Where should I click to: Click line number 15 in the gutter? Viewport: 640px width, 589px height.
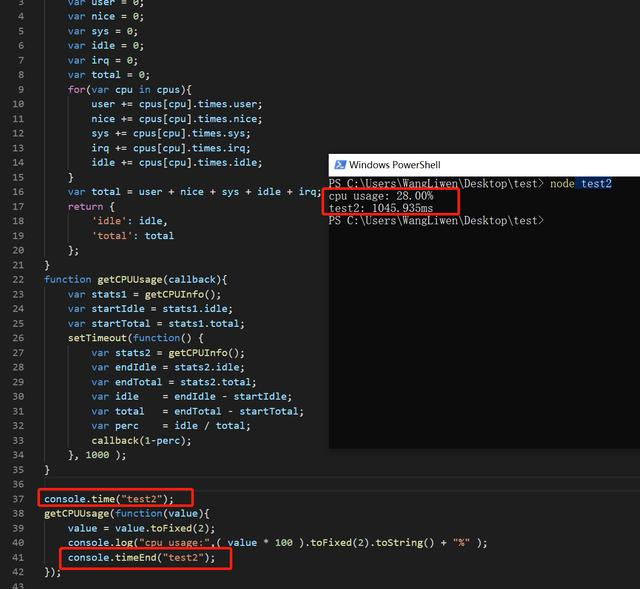coord(18,177)
